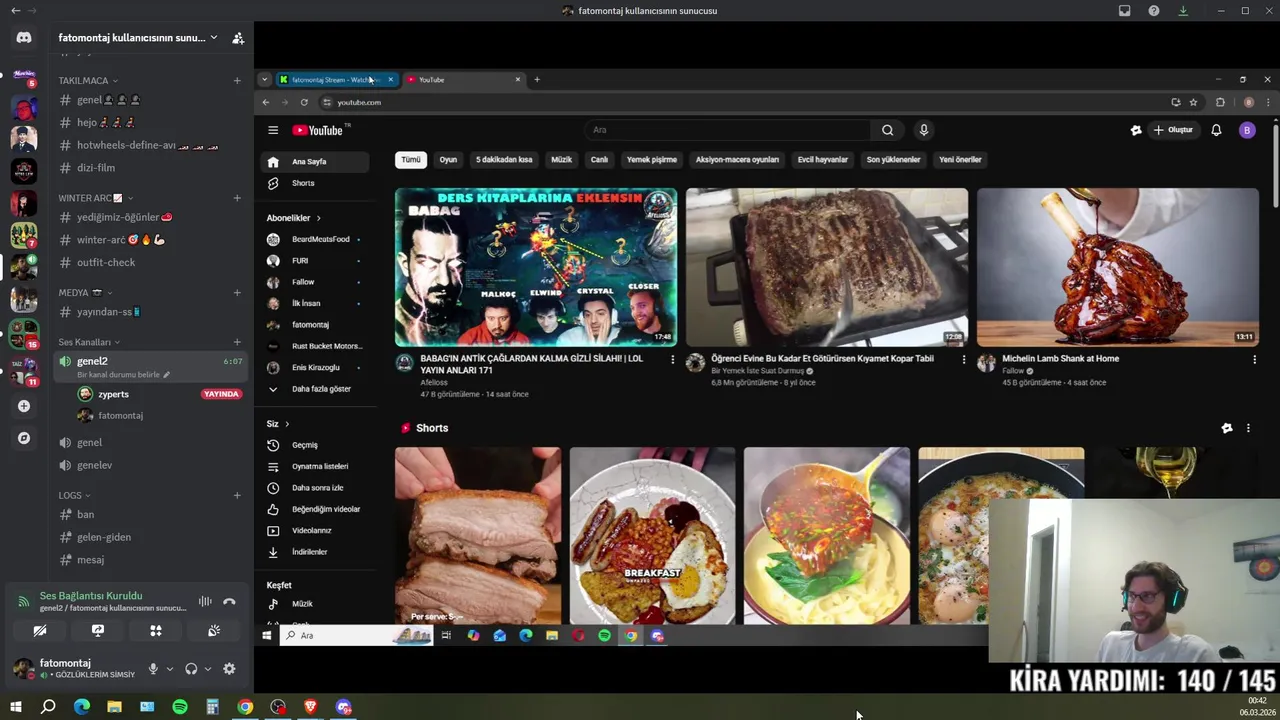Open YouTube hamburger guide menu
Viewport: 1280px width, 720px height.
click(x=273, y=130)
